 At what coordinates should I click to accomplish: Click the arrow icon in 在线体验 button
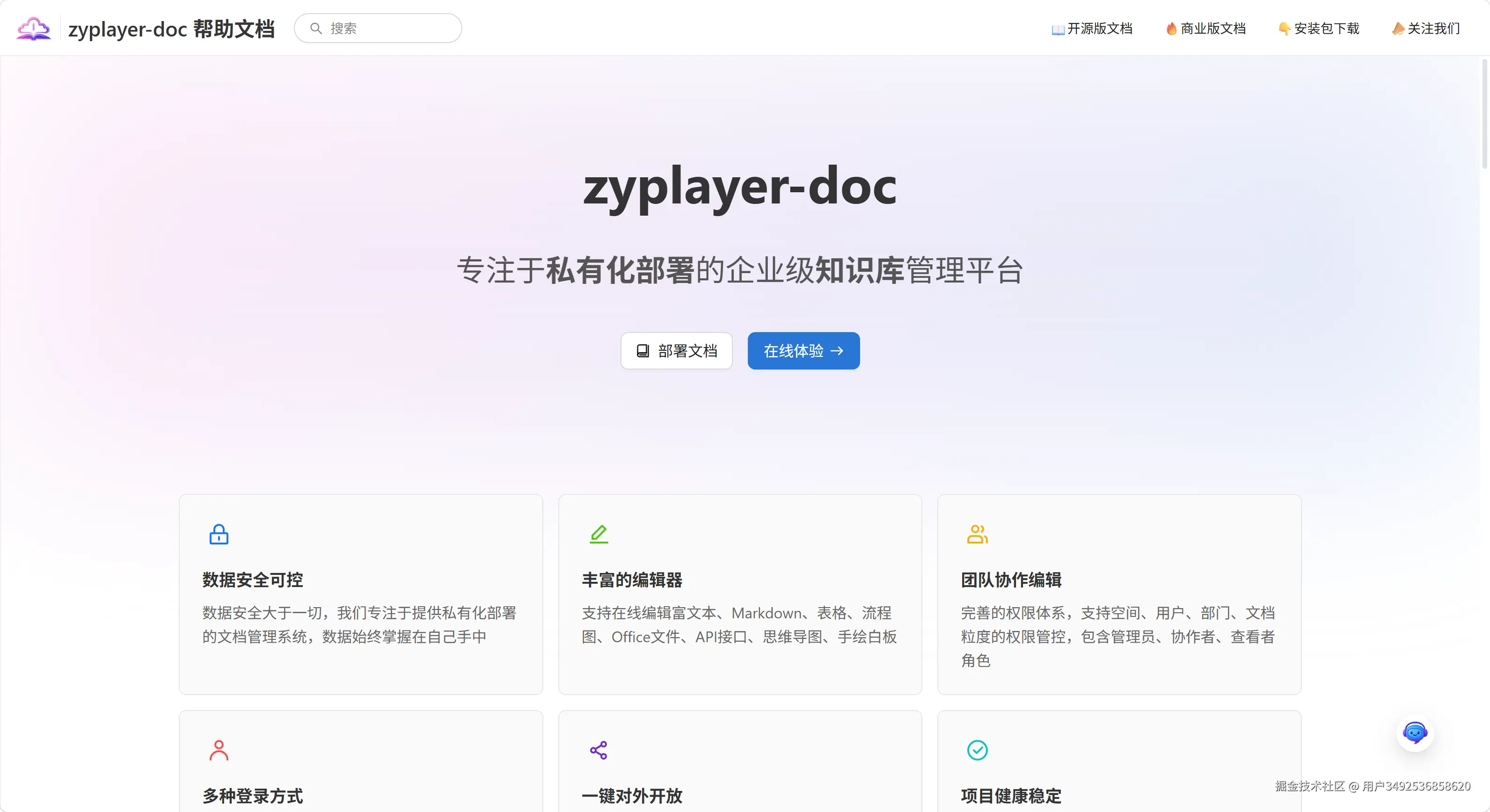pyautogui.click(x=837, y=351)
